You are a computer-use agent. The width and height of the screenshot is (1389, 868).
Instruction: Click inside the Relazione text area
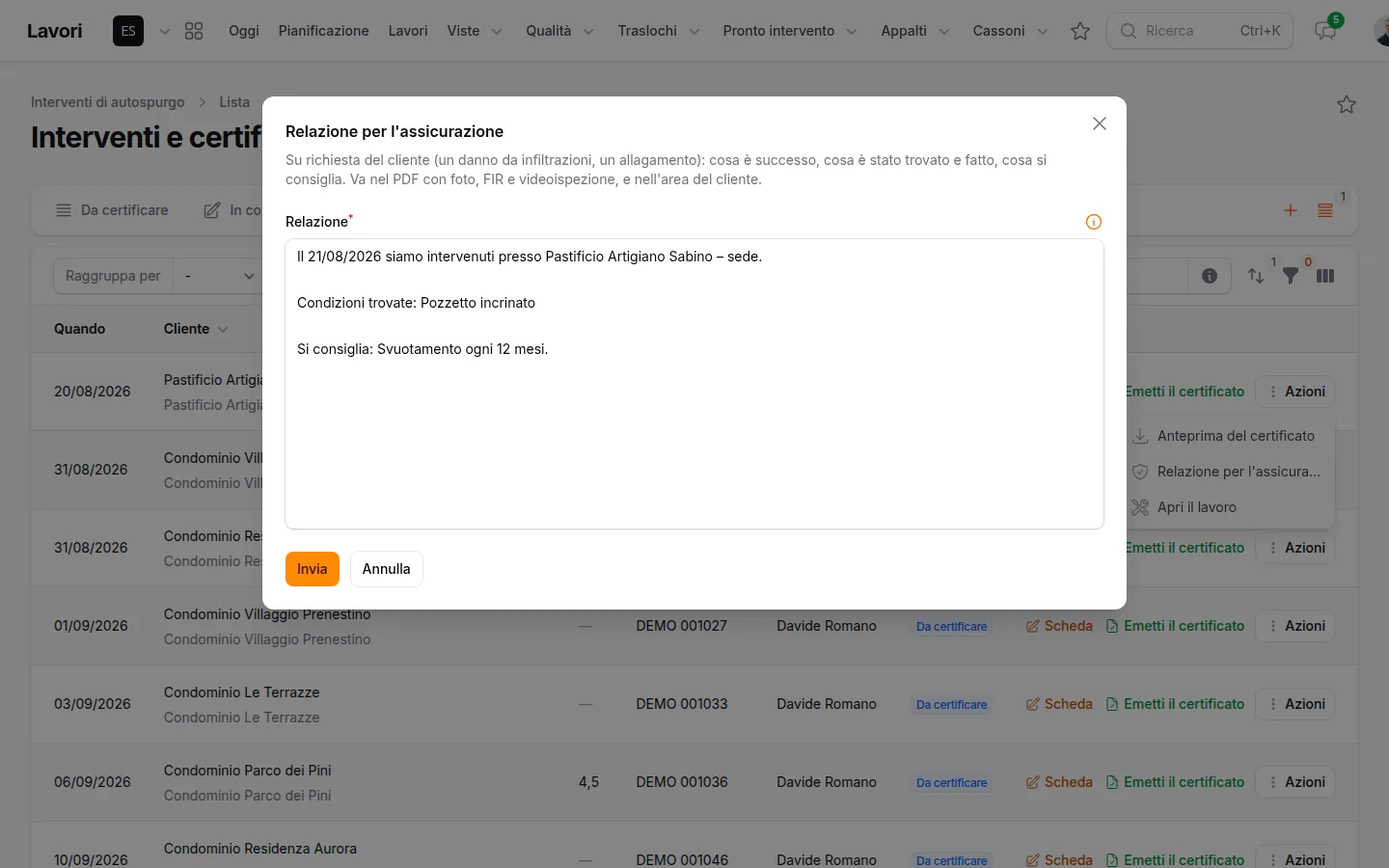(694, 384)
